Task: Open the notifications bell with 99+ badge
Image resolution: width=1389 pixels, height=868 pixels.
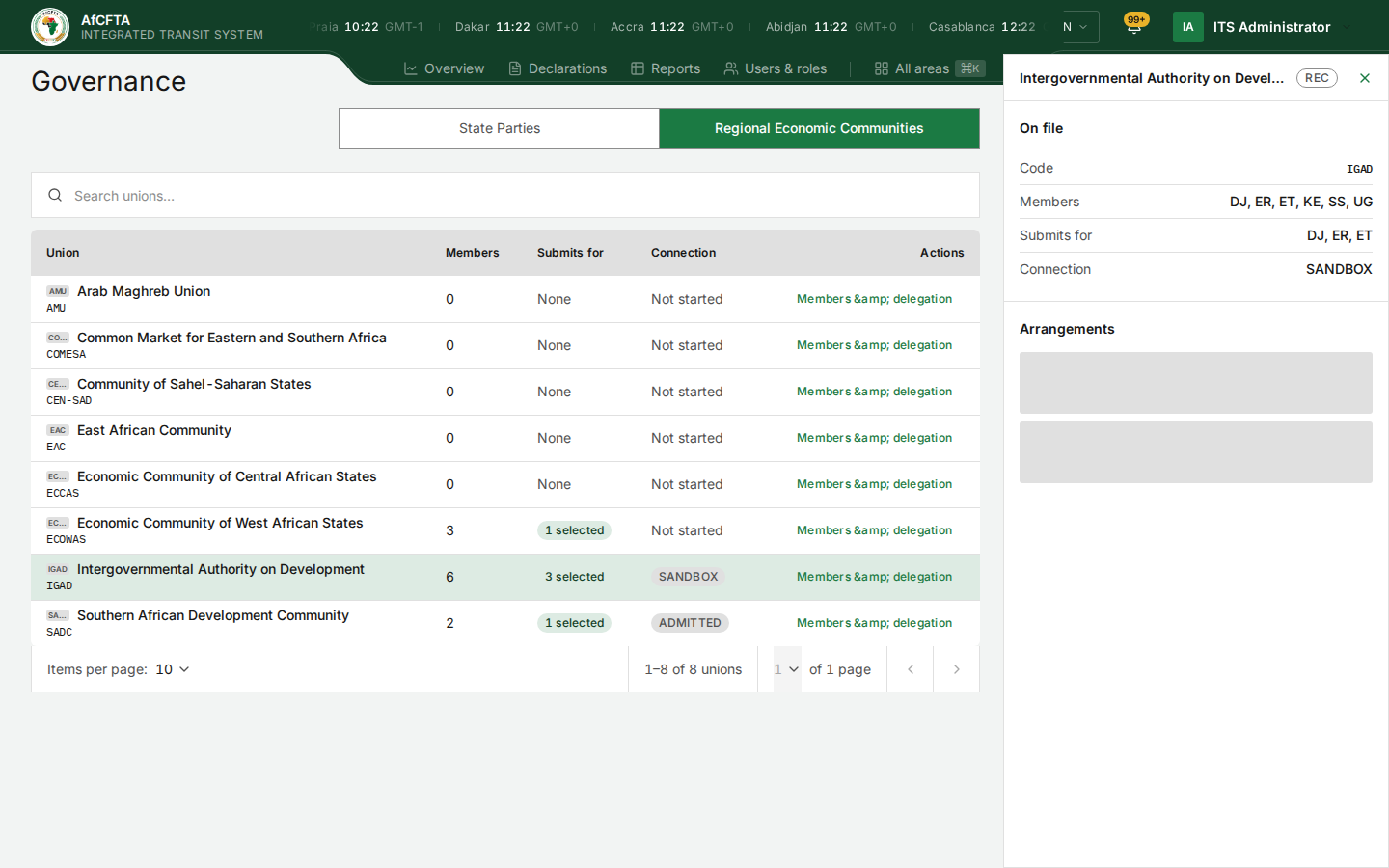Action: pos(1134,26)
